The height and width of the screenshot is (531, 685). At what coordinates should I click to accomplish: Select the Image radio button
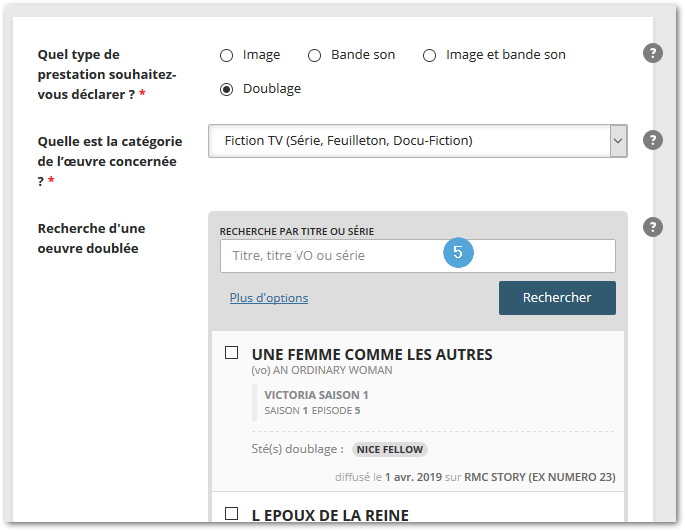(226, 56)
